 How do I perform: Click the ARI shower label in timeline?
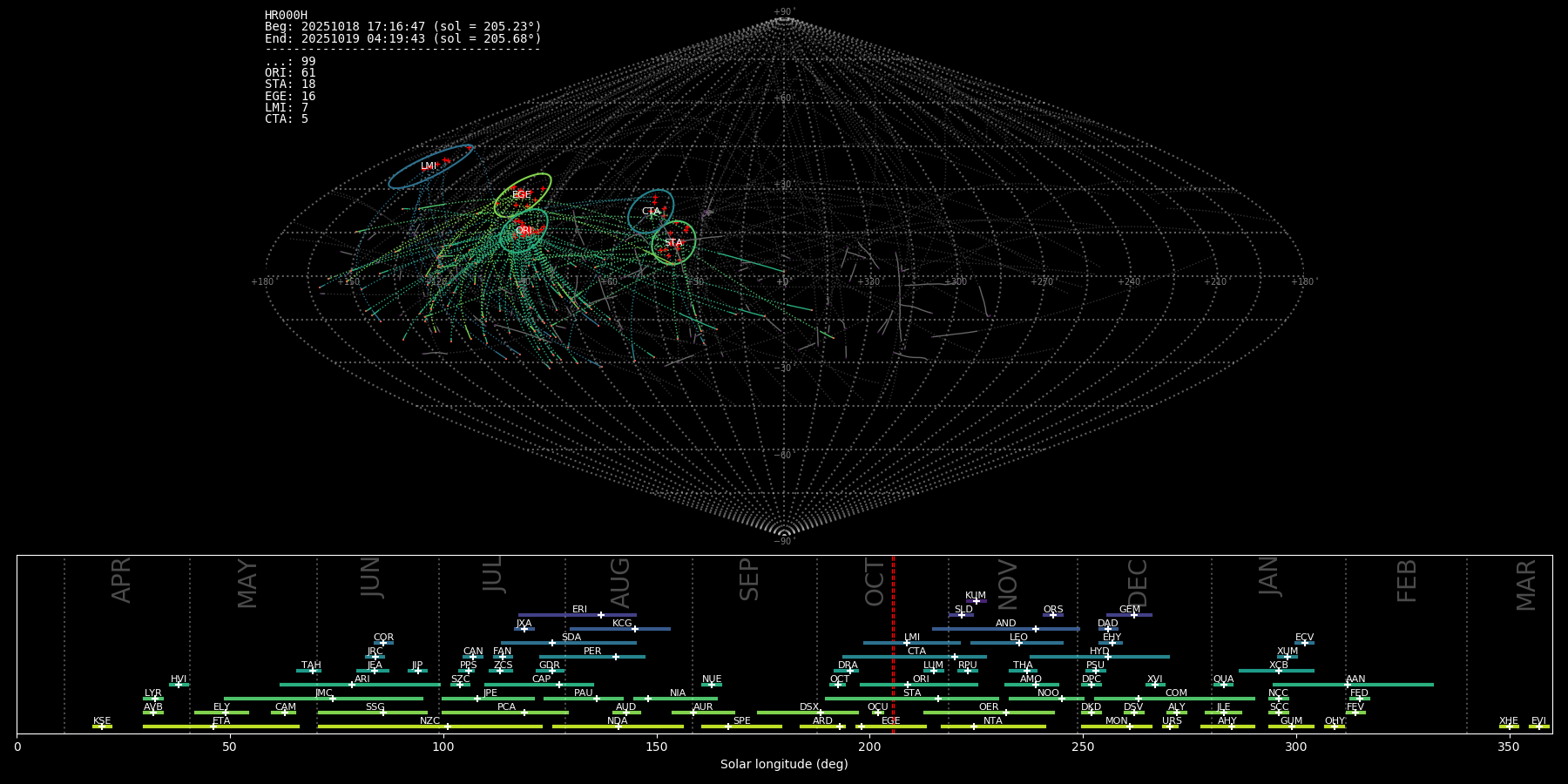point(362,679)
